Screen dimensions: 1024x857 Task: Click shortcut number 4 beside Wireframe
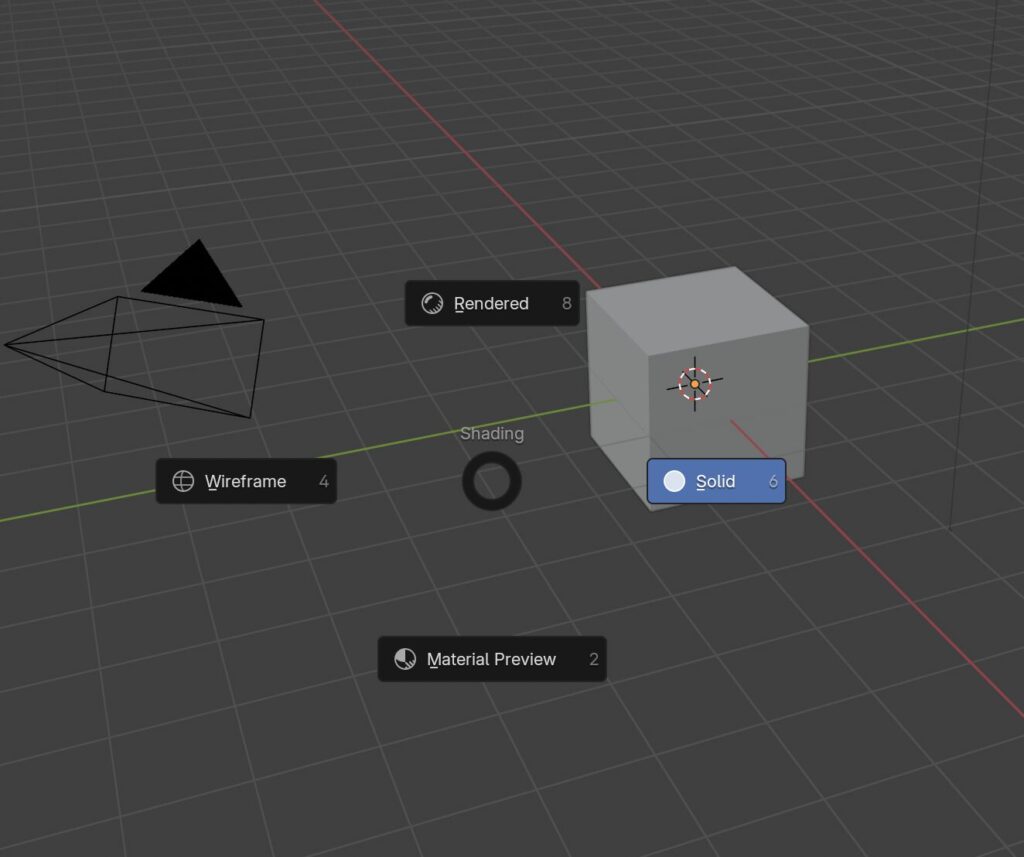pos(323,481)
